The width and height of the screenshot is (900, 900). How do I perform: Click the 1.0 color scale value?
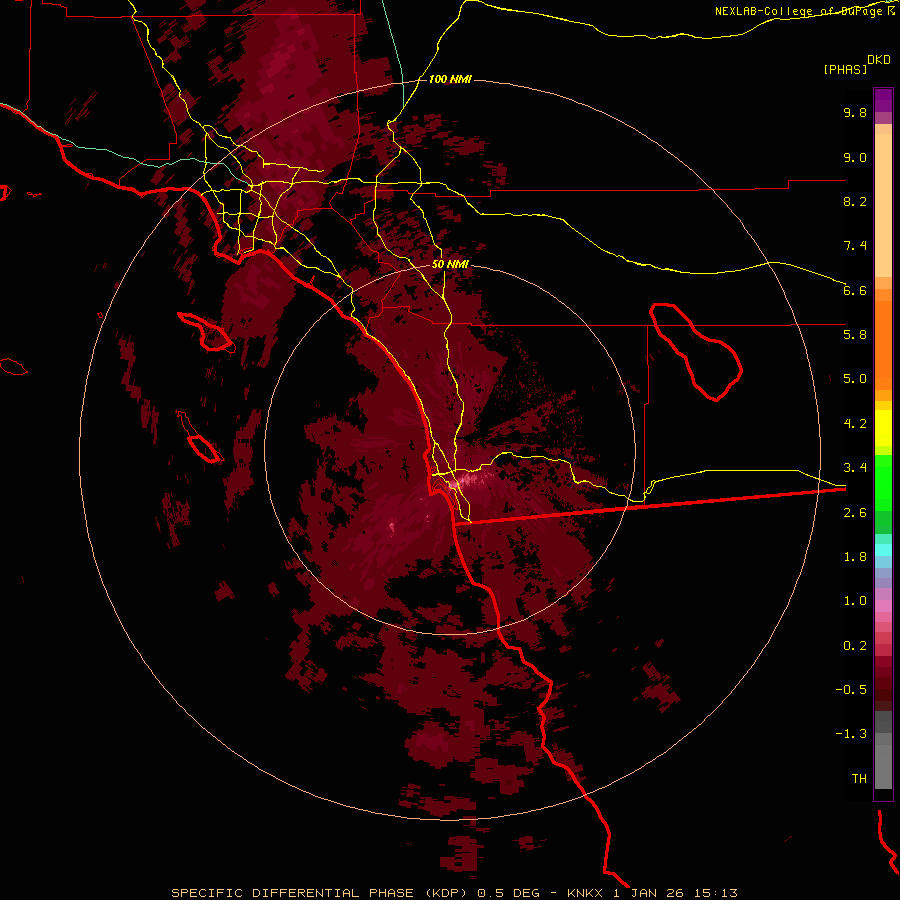(x=855, y=601)
